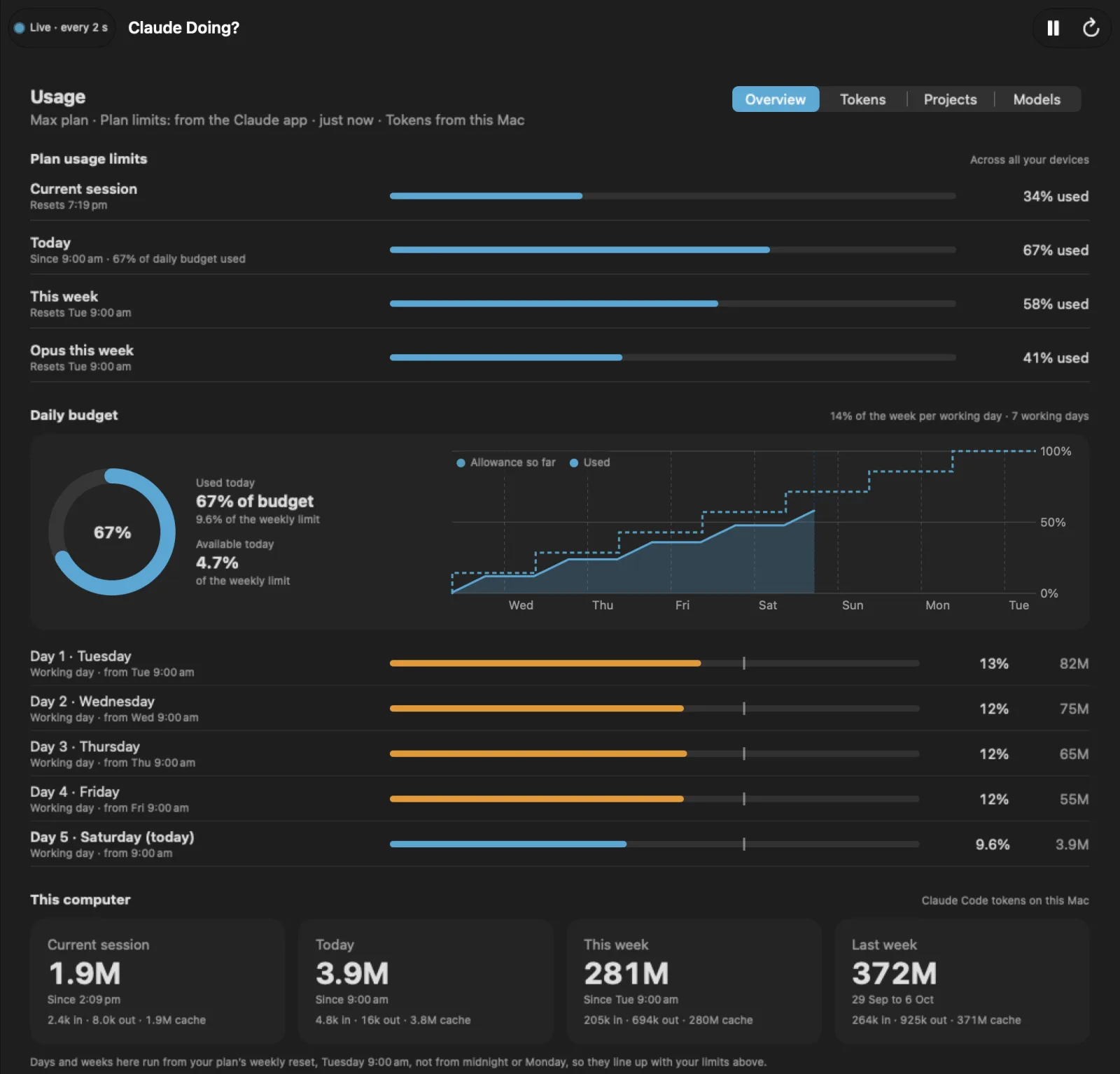
Task: Select the Models tab
Action: tap(1037, 99)
